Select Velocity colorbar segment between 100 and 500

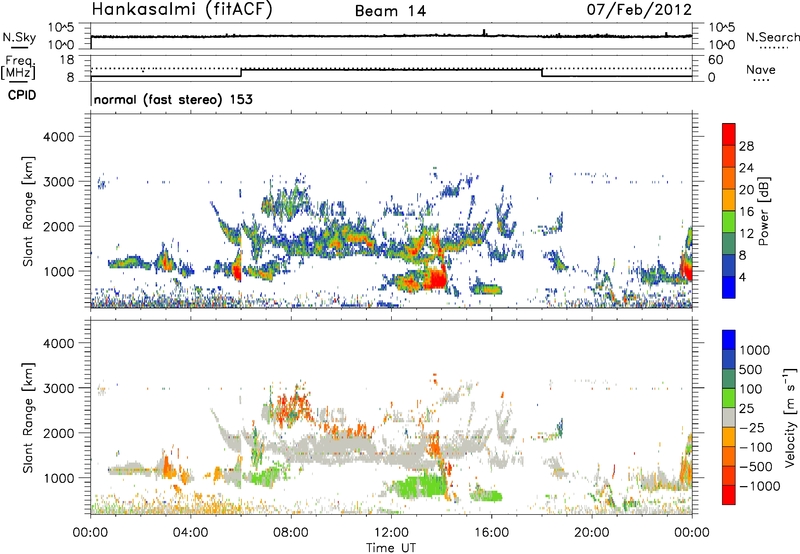coord(729,379)
